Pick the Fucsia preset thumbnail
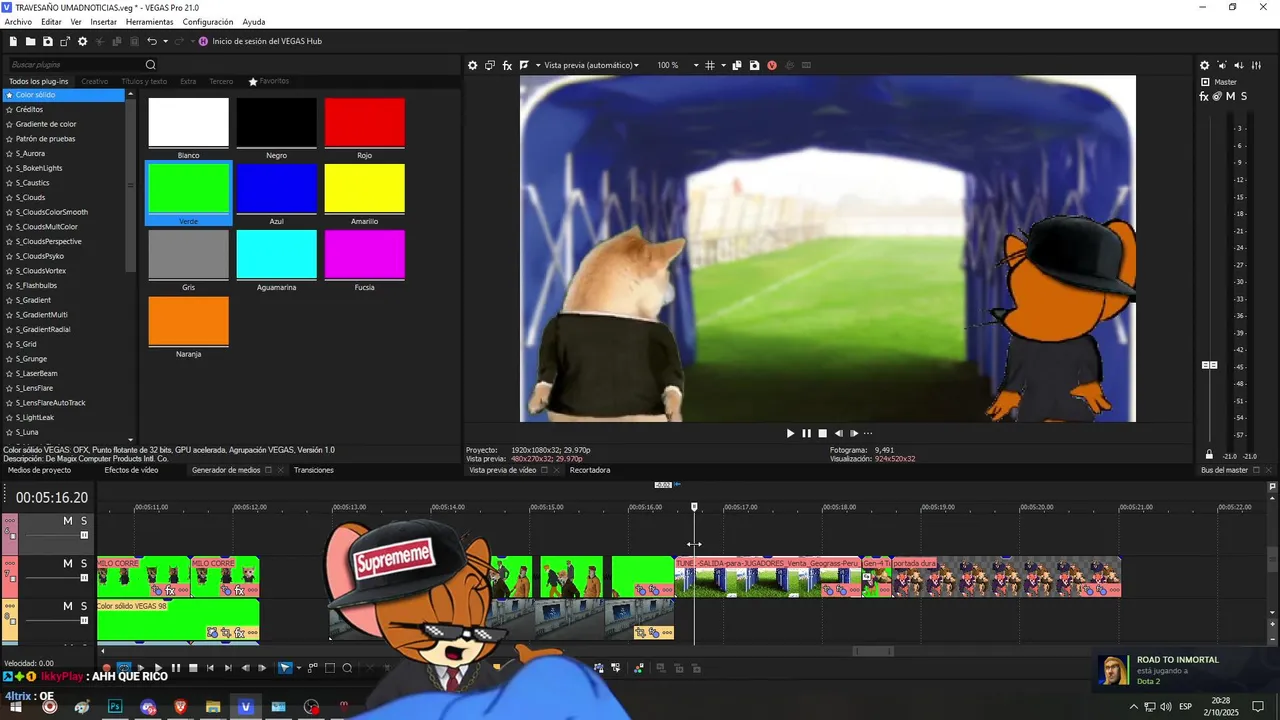Screen dimensions: 1280x720 [x=364, y=255]
